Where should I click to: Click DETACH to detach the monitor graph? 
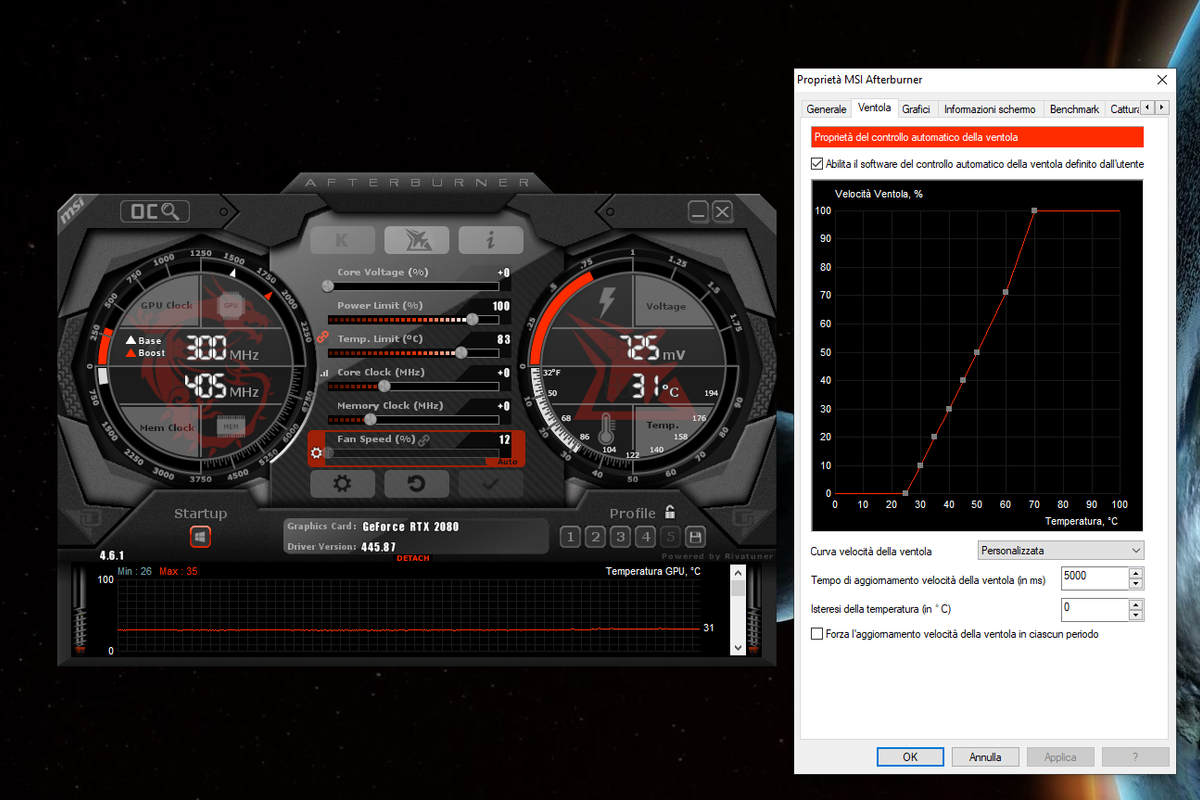click(x=413, y=558)
